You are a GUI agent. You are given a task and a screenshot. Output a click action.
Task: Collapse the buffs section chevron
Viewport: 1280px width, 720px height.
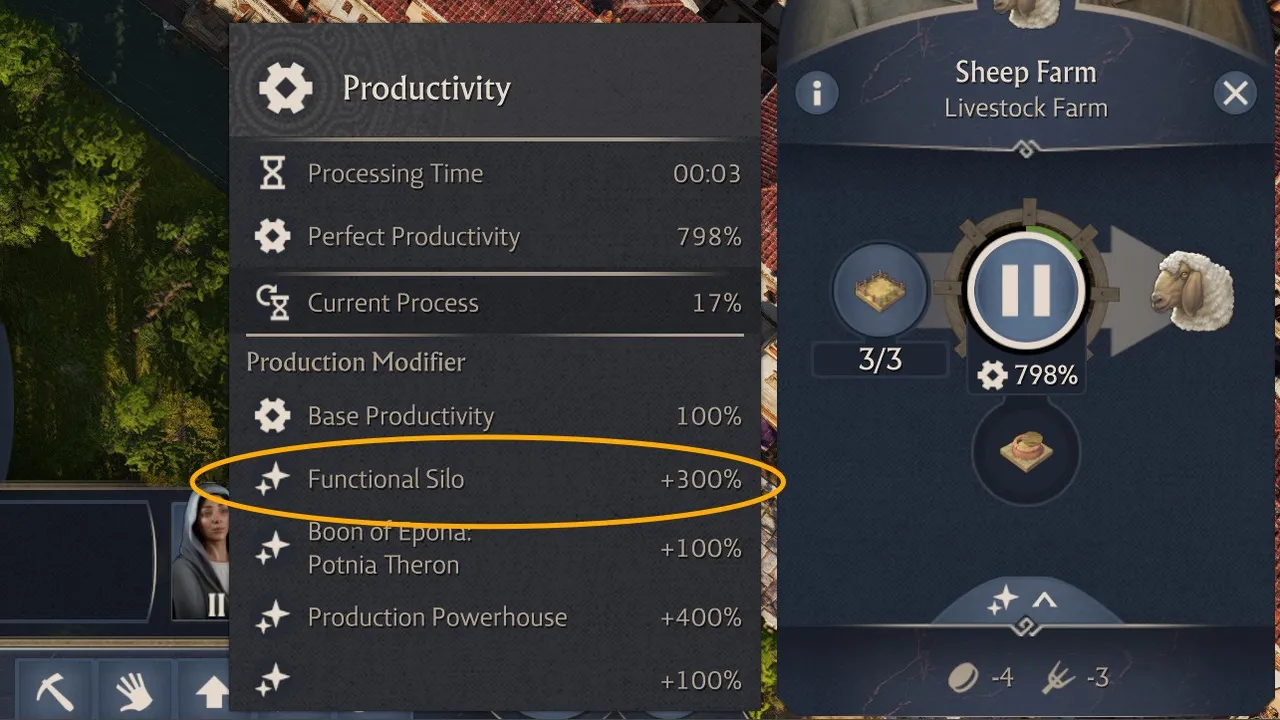click(x=1044, y=601)
